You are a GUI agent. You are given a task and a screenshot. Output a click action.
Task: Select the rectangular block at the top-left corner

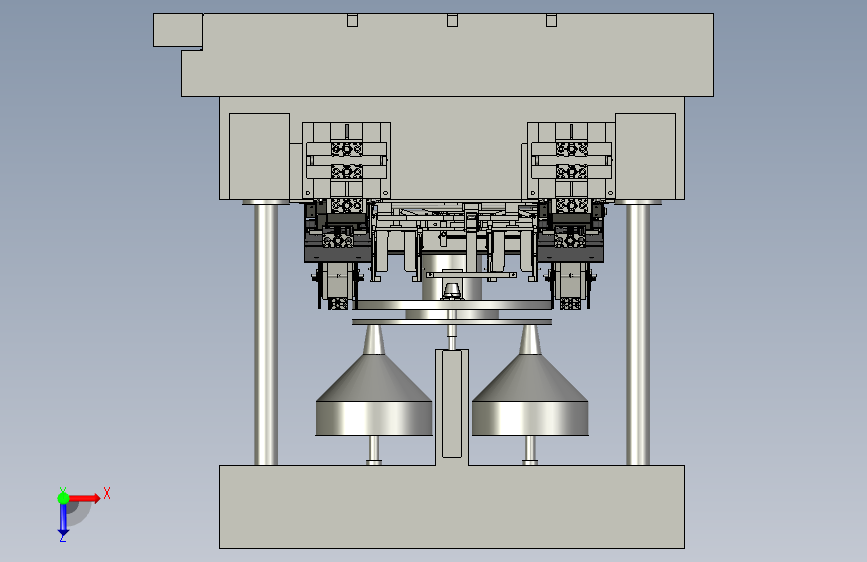pos(177,30)
